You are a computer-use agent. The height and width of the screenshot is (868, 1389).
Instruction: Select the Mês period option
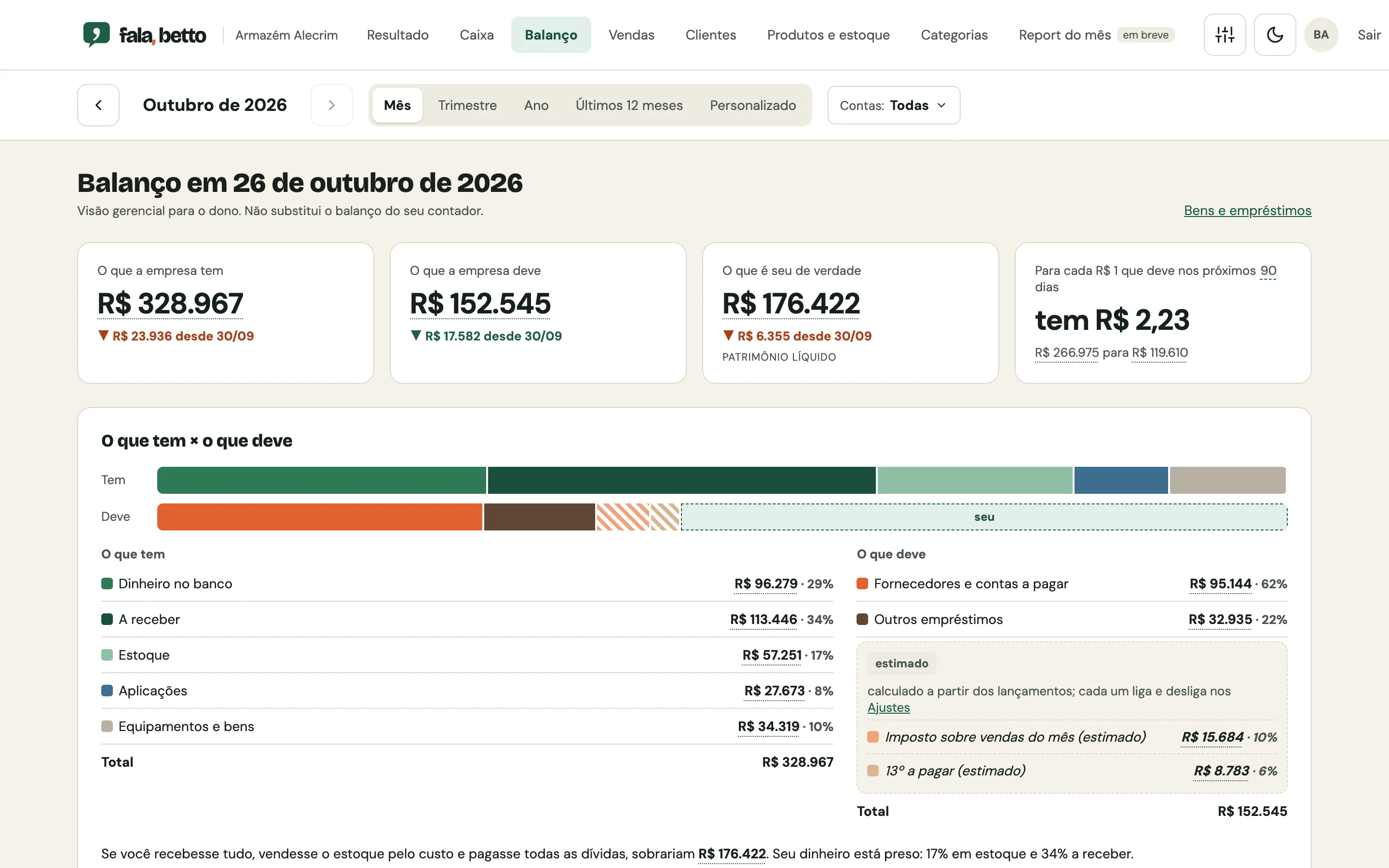pos(397,105)
